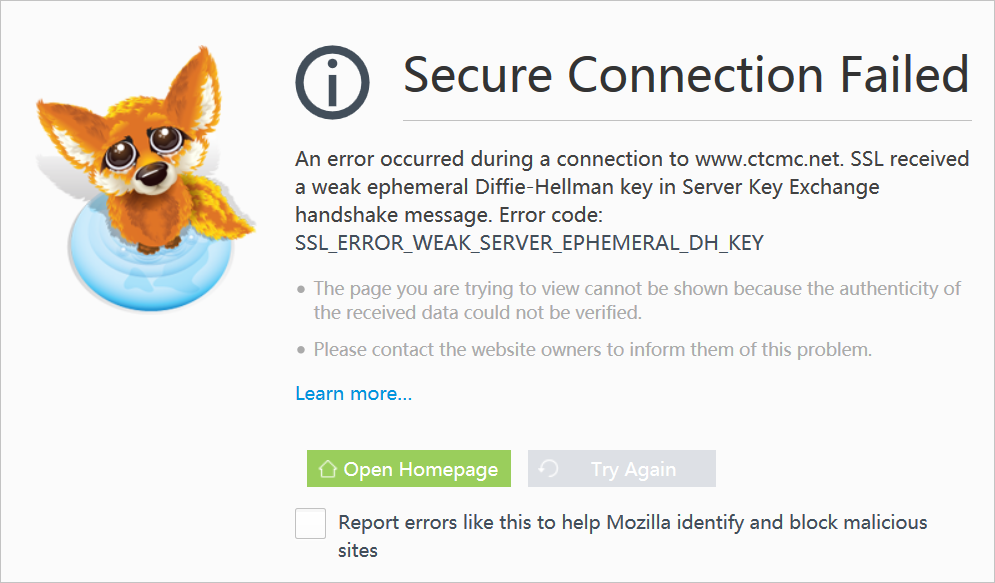Retry loading the page with Try Again
The height and width of the screenshot is (583, 995).
[x=621, y=468]
